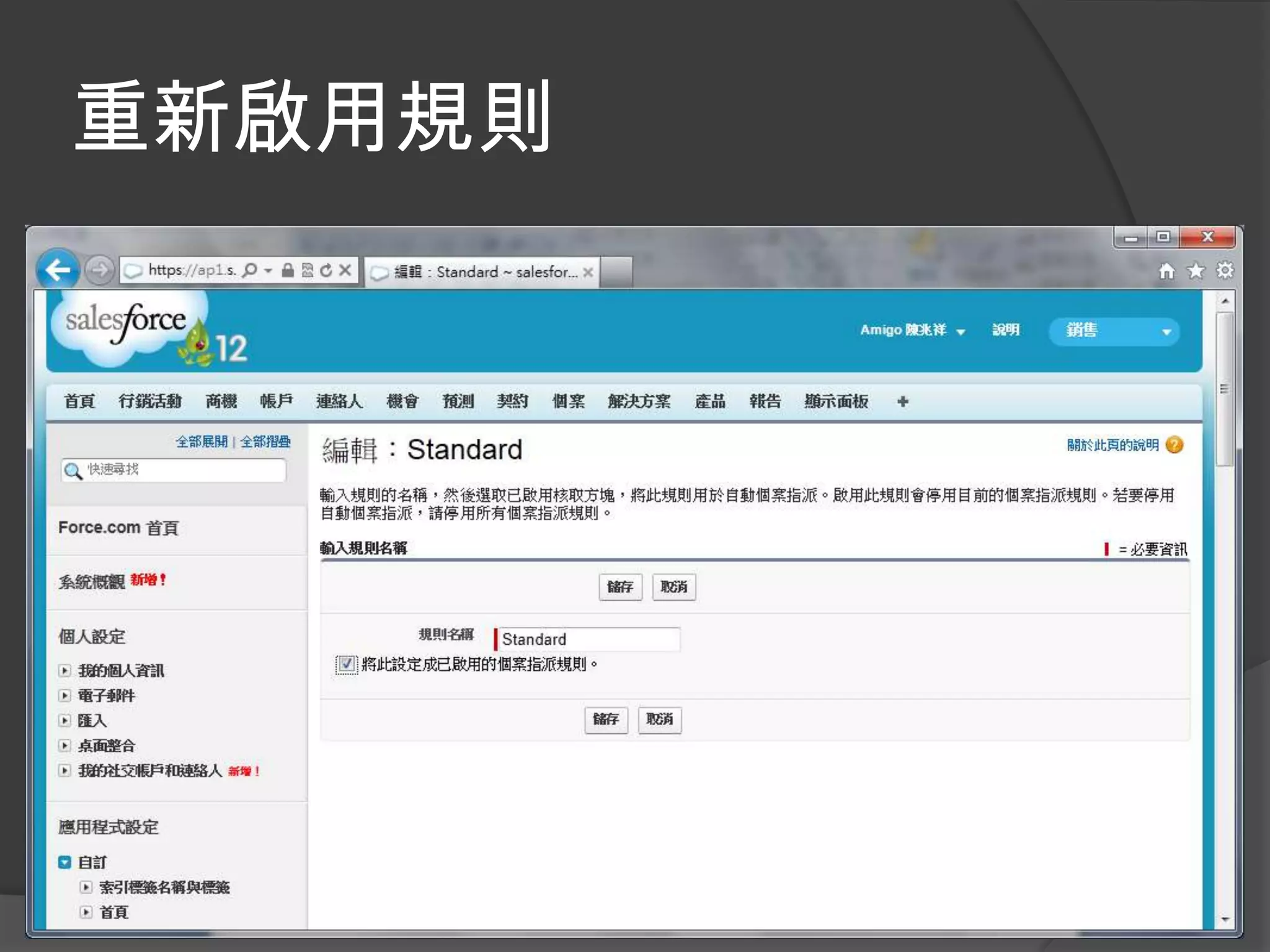1270x952 pixels.
Task: Open the Amigo 陳兆祥 user menu
Action: tap(912, 330)
